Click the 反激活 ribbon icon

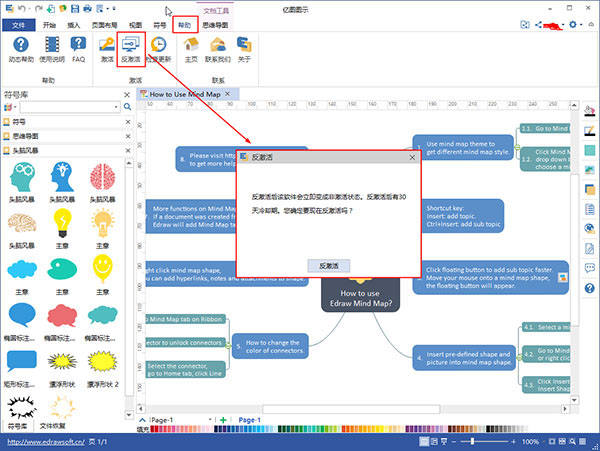pos(131,49)
